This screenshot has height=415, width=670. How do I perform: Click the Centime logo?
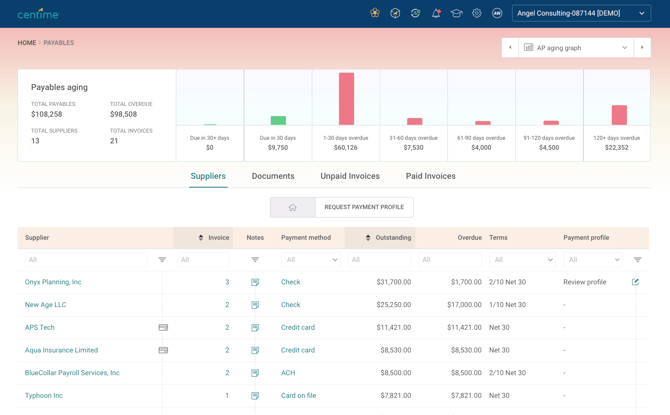point(38,14)
